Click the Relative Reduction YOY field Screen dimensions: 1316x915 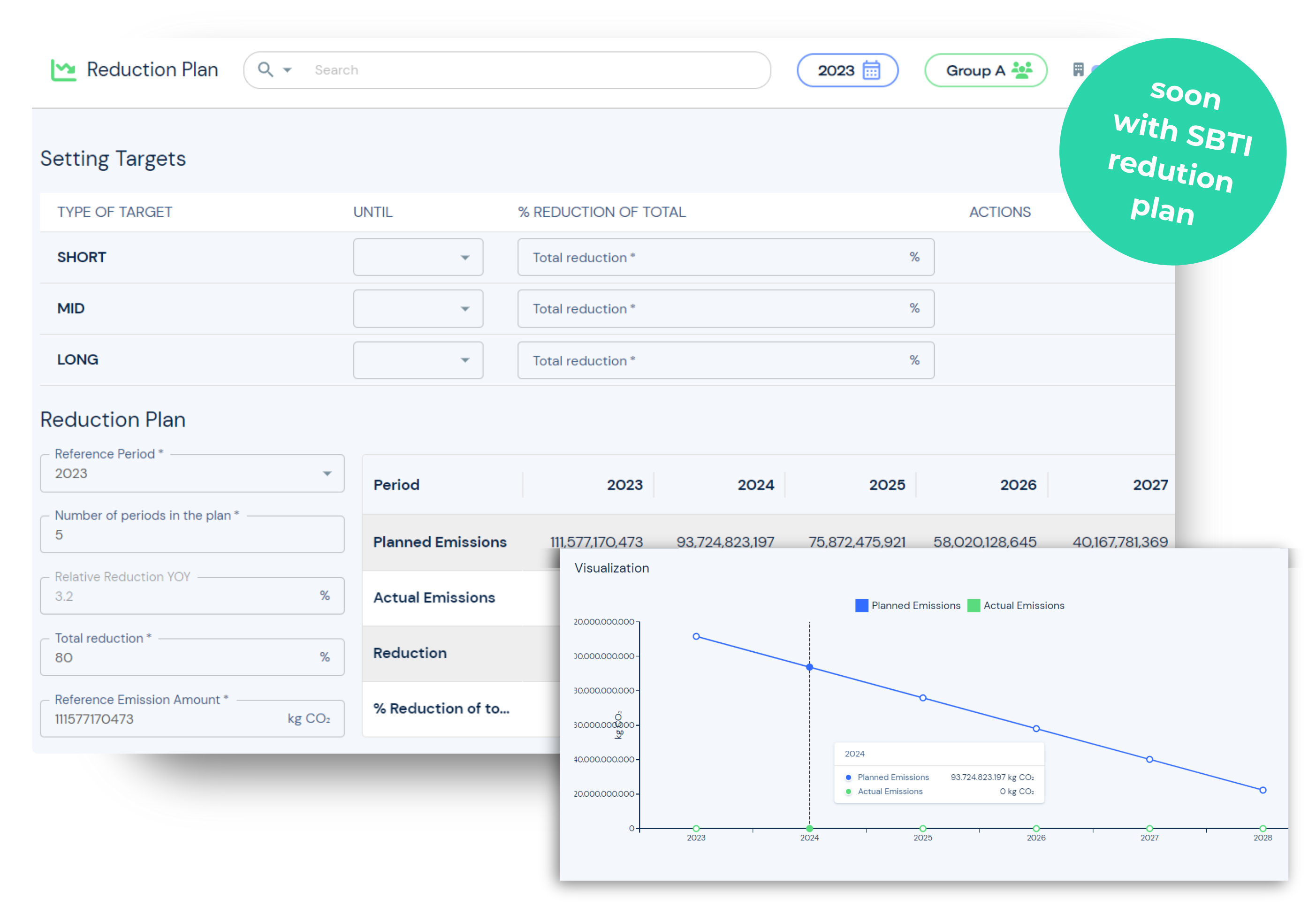(192, 595)
